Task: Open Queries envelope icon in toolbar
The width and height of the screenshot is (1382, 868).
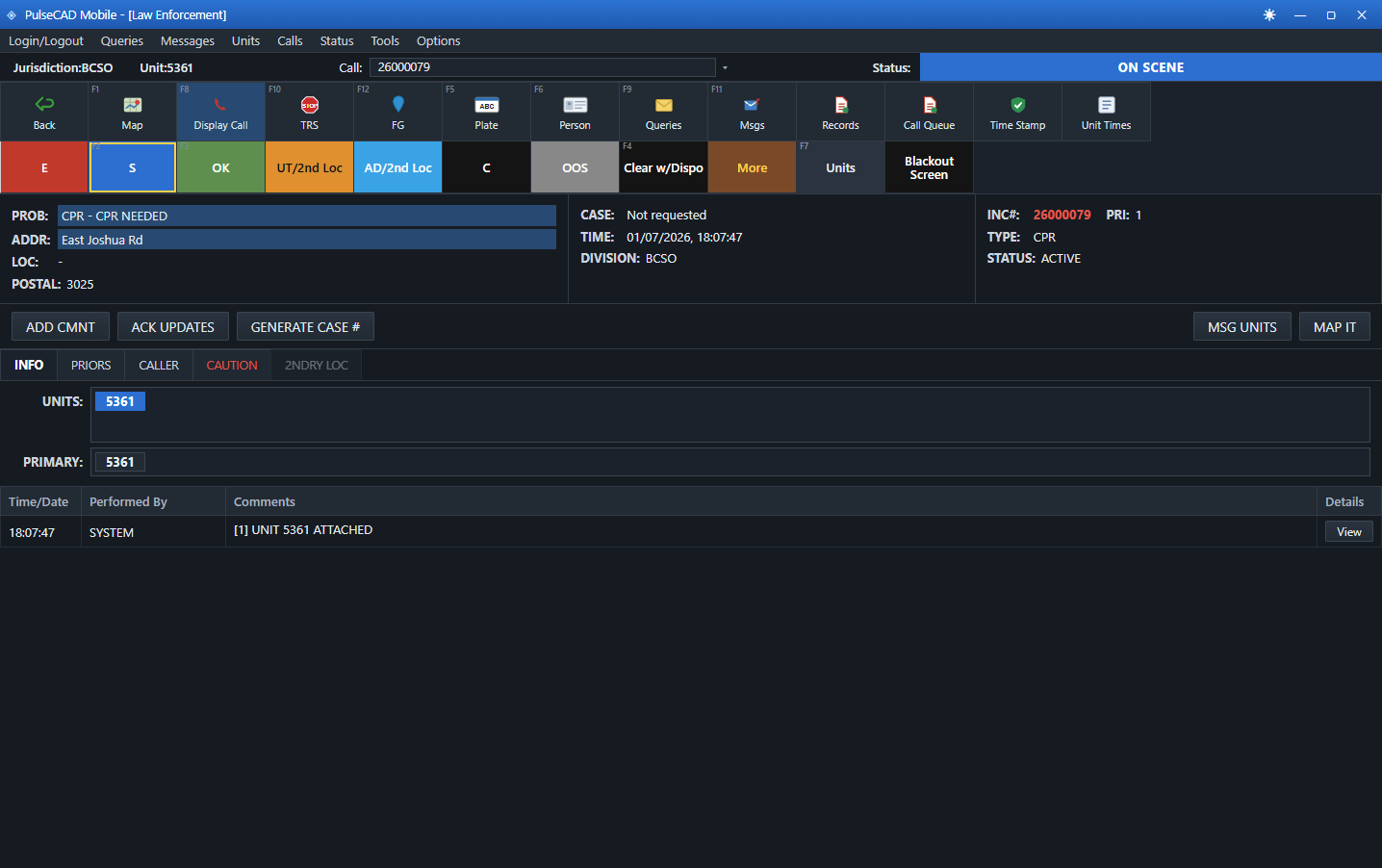Action: pyautogui.click(x=664, y=104)
